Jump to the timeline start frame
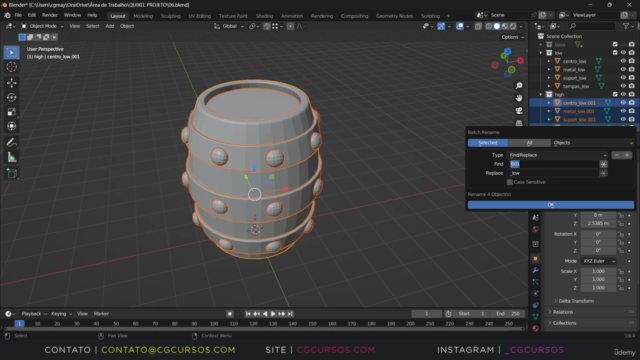This screenshot has width=640, height=360. 248,314
